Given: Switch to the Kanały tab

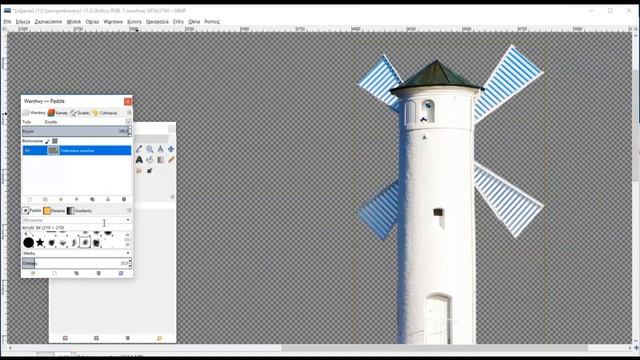Looking at the screenshot, I should pos(58,113).
